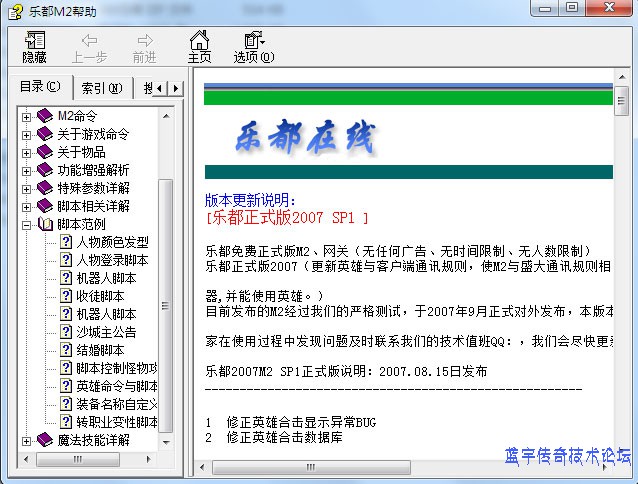638x484 pixels.
Task: Switch to the 索引 (Index) tab
Action: point(102,87)
